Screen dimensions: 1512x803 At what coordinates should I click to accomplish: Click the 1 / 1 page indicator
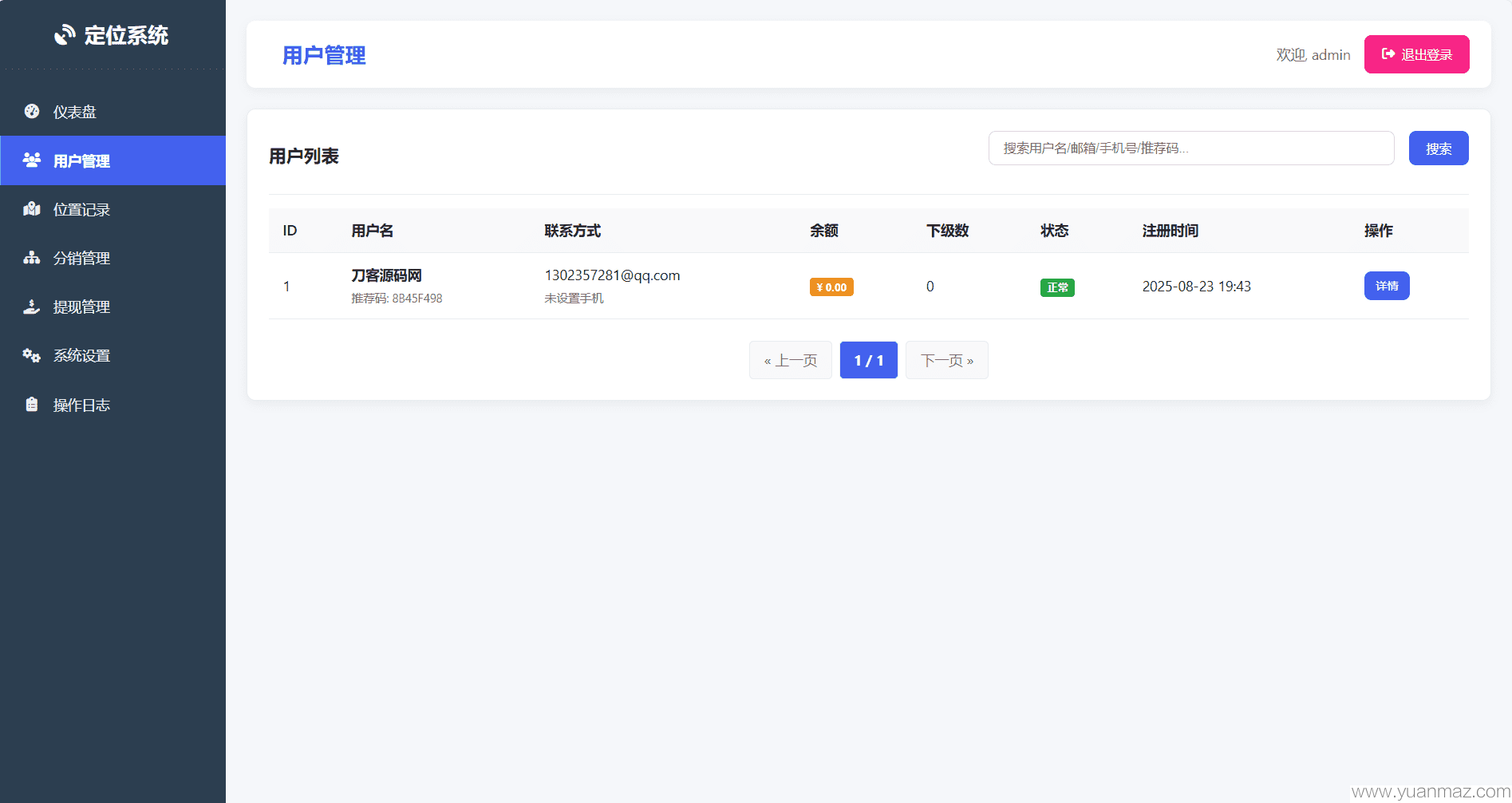pos(868,360)
